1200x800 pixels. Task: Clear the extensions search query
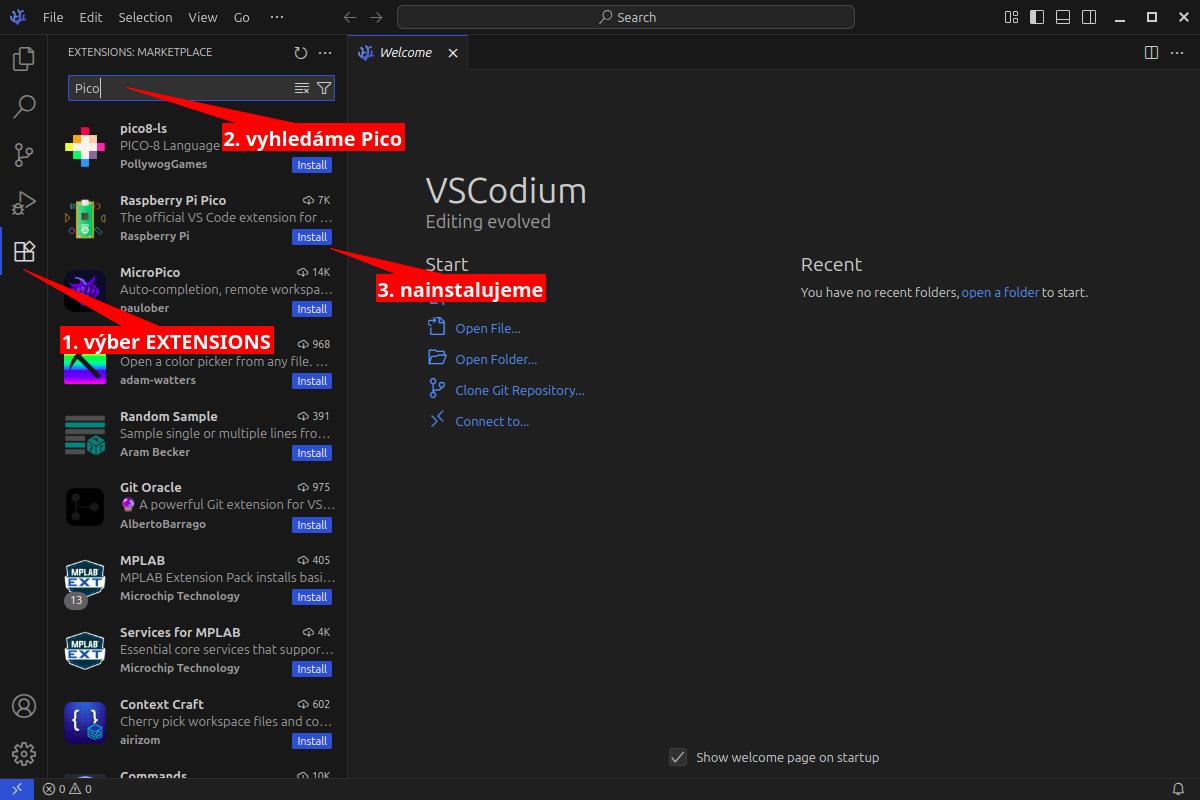tap(301, 88)
